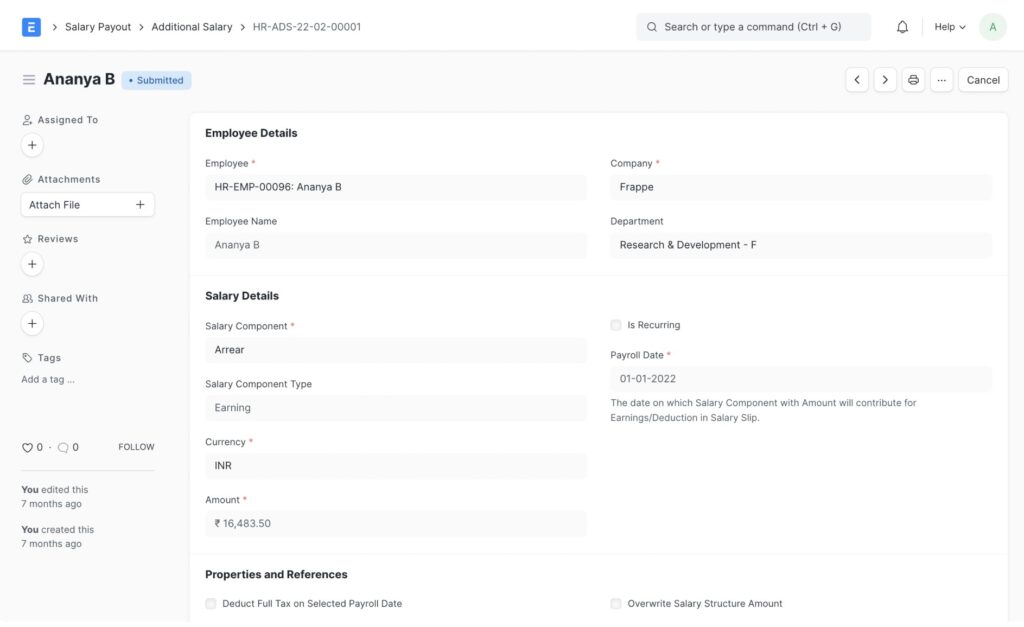Go to previous document arrow
Viewport: 1024px width, 627px height.
tap(856, 80)
